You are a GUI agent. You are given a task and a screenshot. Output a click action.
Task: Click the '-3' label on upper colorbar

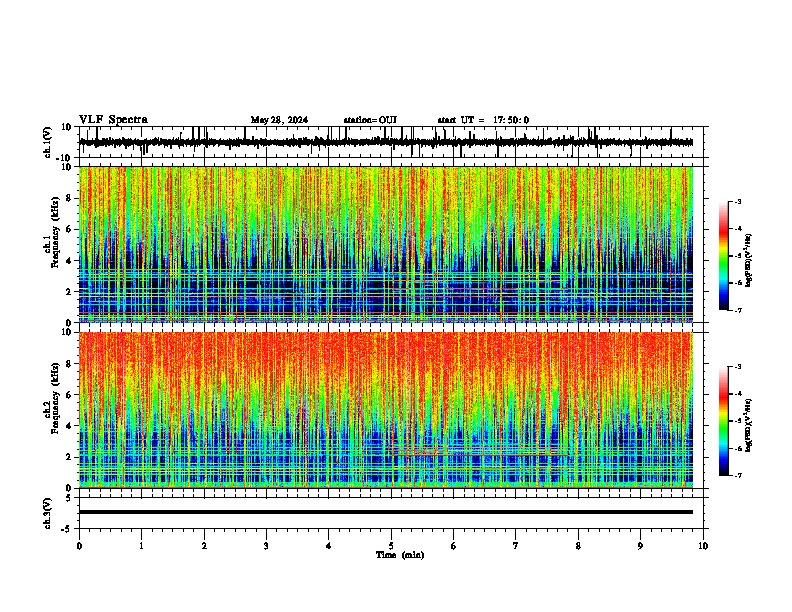coord(737,202)
